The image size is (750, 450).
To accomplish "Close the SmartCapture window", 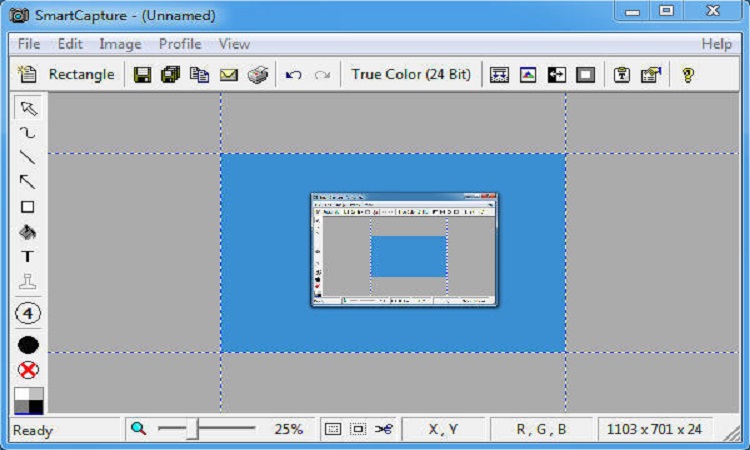I will 713,11.
